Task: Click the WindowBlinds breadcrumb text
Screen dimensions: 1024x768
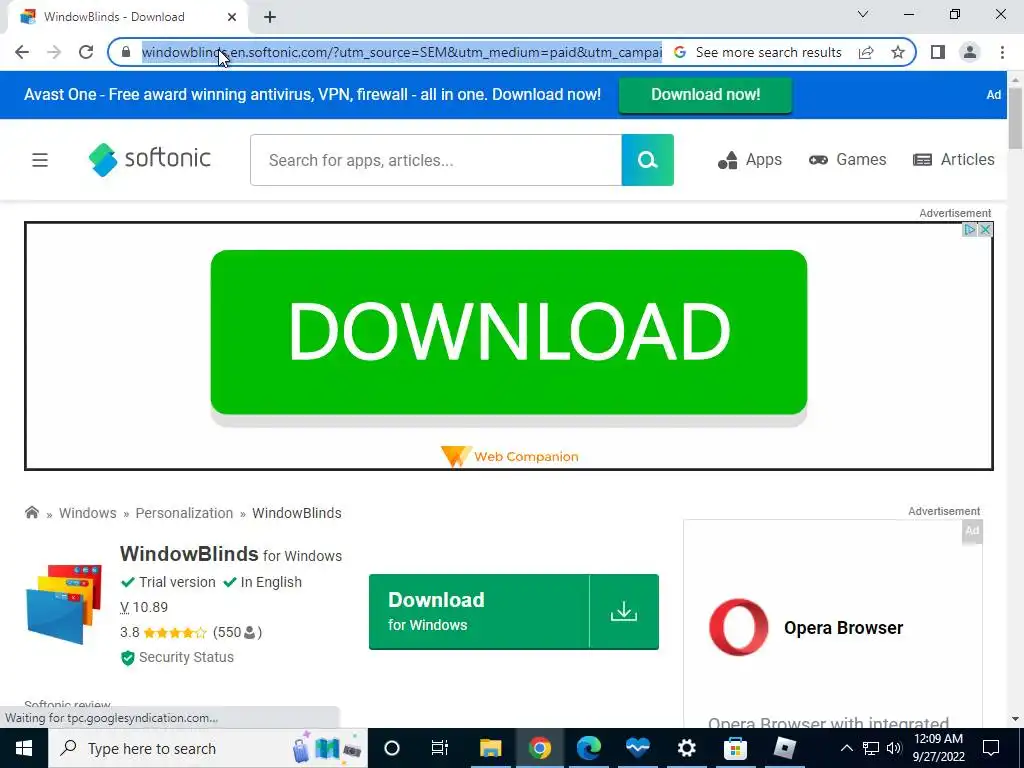Action: tap(296, 513)
